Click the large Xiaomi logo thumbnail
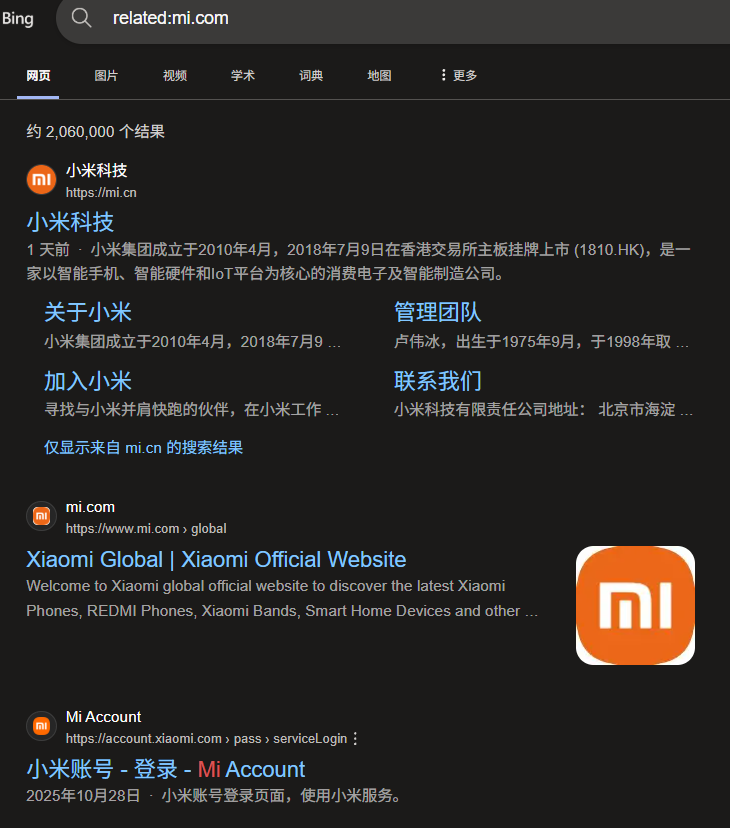This screenshot has width=730, height=828. point(635,606)
